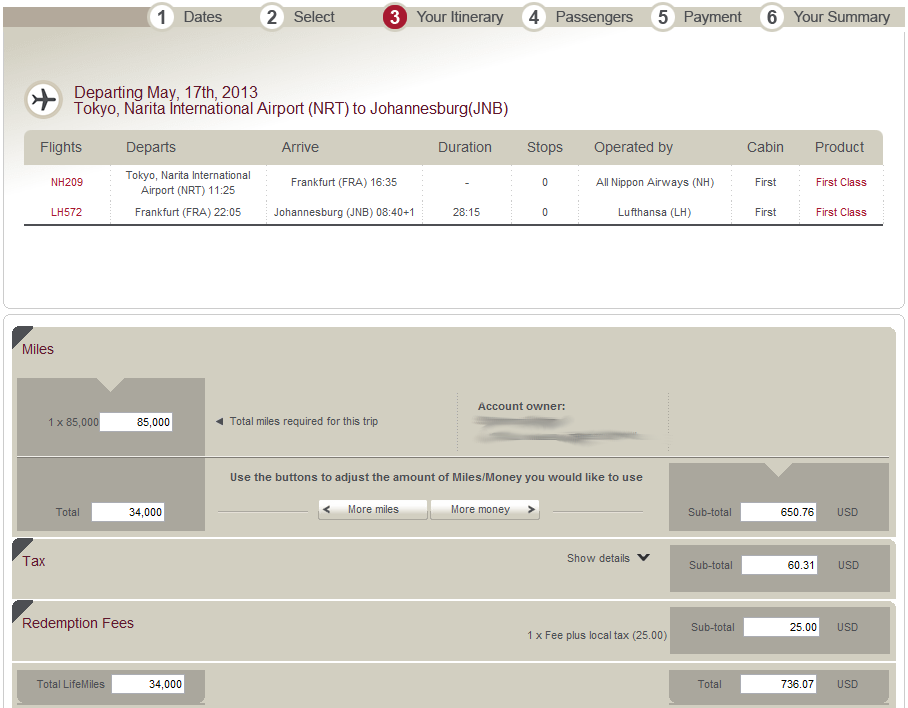
Task: Click the step 2 Select circle
Action: (272, 17)
